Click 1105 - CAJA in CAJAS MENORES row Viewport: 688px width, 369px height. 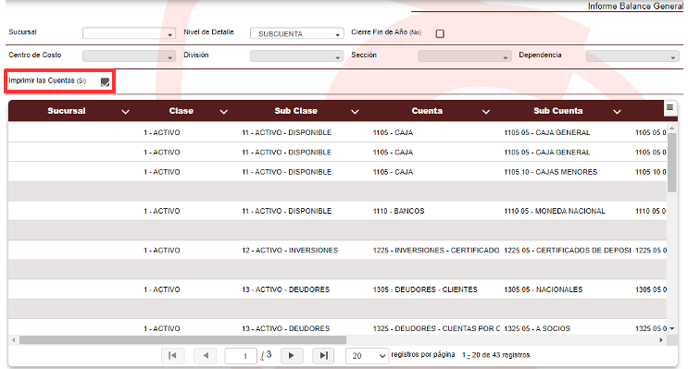393,172
